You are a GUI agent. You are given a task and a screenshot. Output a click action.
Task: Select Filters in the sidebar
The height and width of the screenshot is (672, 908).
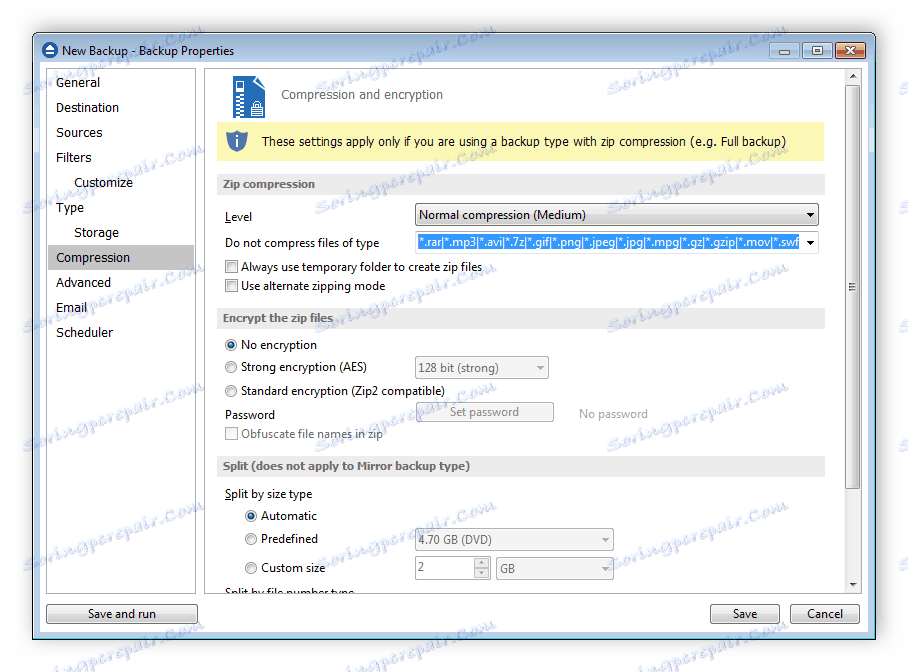coord(74,158)
